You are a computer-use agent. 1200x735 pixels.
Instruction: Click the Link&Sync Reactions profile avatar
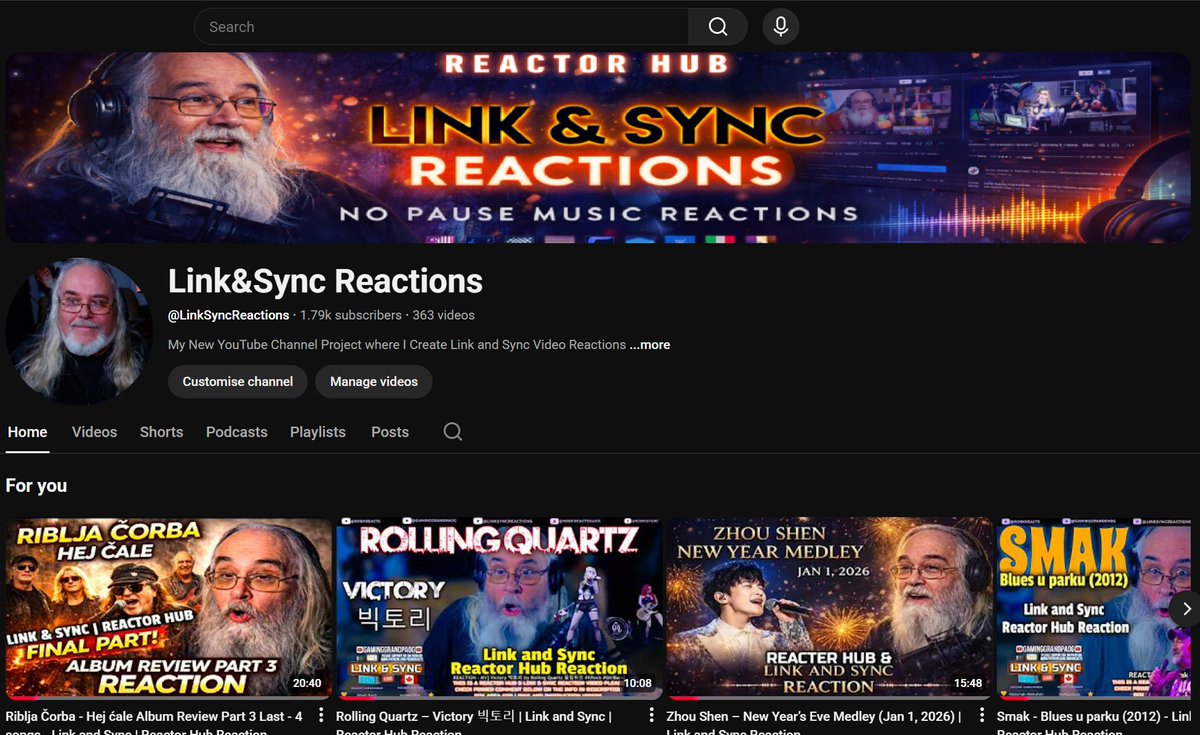[79, 332]
